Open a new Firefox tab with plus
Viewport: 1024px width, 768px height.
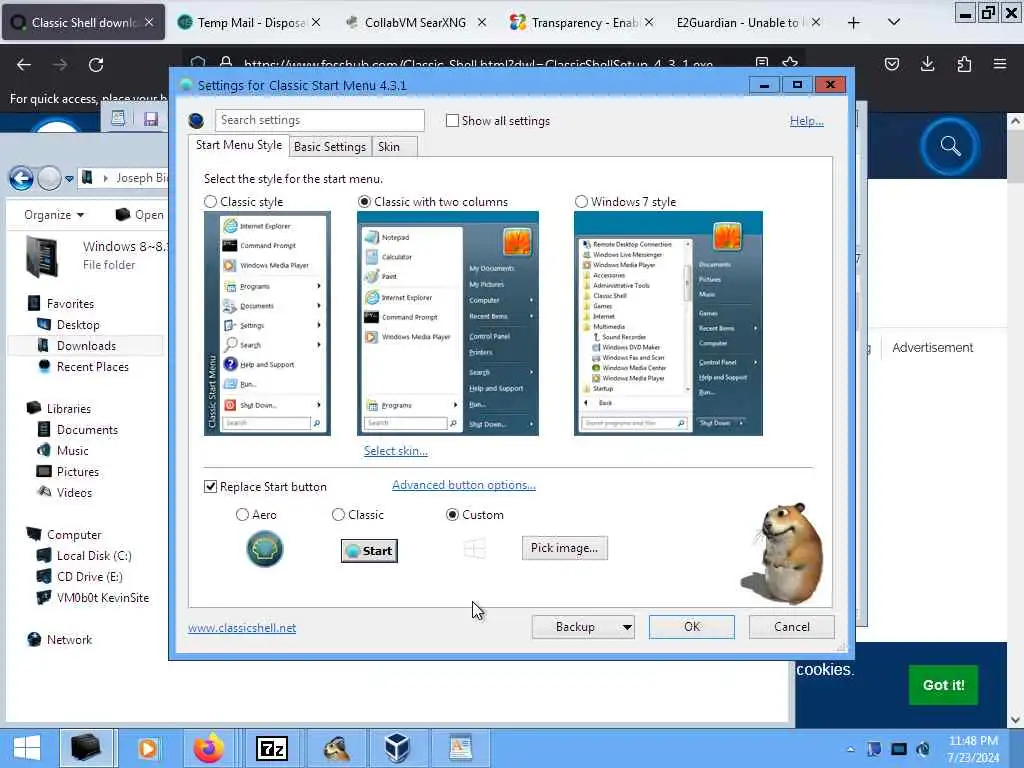point(854,23)
